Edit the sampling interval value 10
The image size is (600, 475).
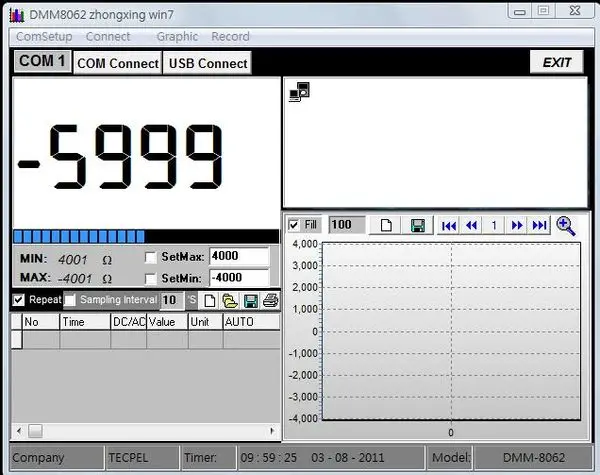tap(172, 300)
